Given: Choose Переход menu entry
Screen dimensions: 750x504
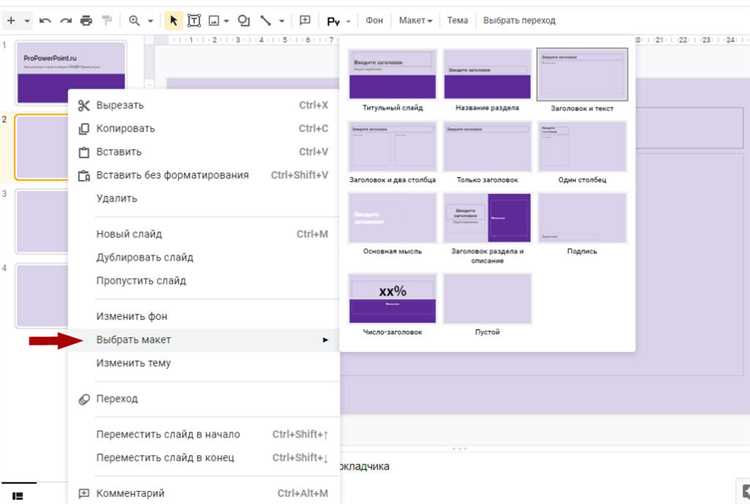Looking at the screenshot, I should [x=204, y=399].
